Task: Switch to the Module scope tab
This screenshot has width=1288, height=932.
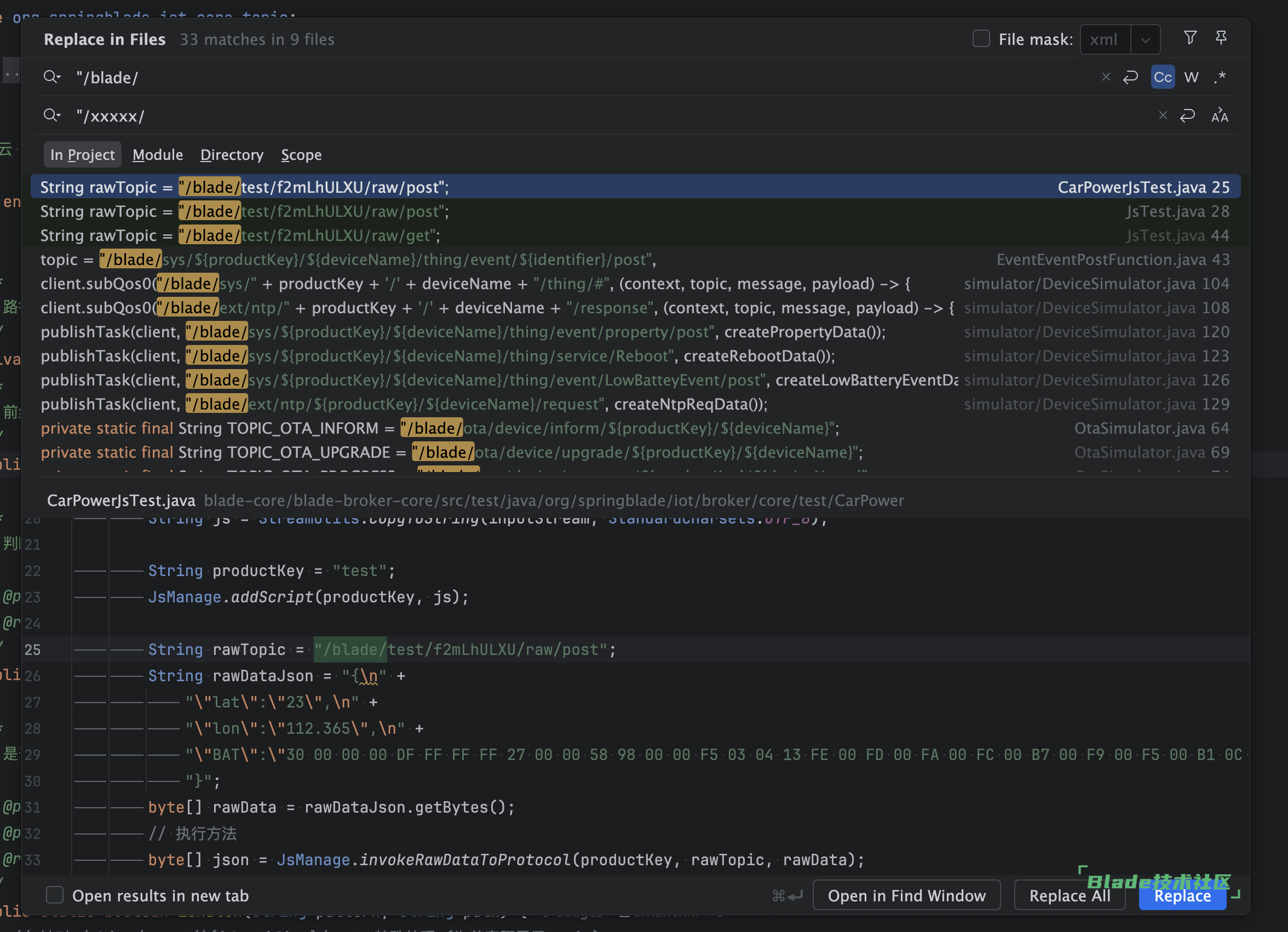Action: point(157,154)
